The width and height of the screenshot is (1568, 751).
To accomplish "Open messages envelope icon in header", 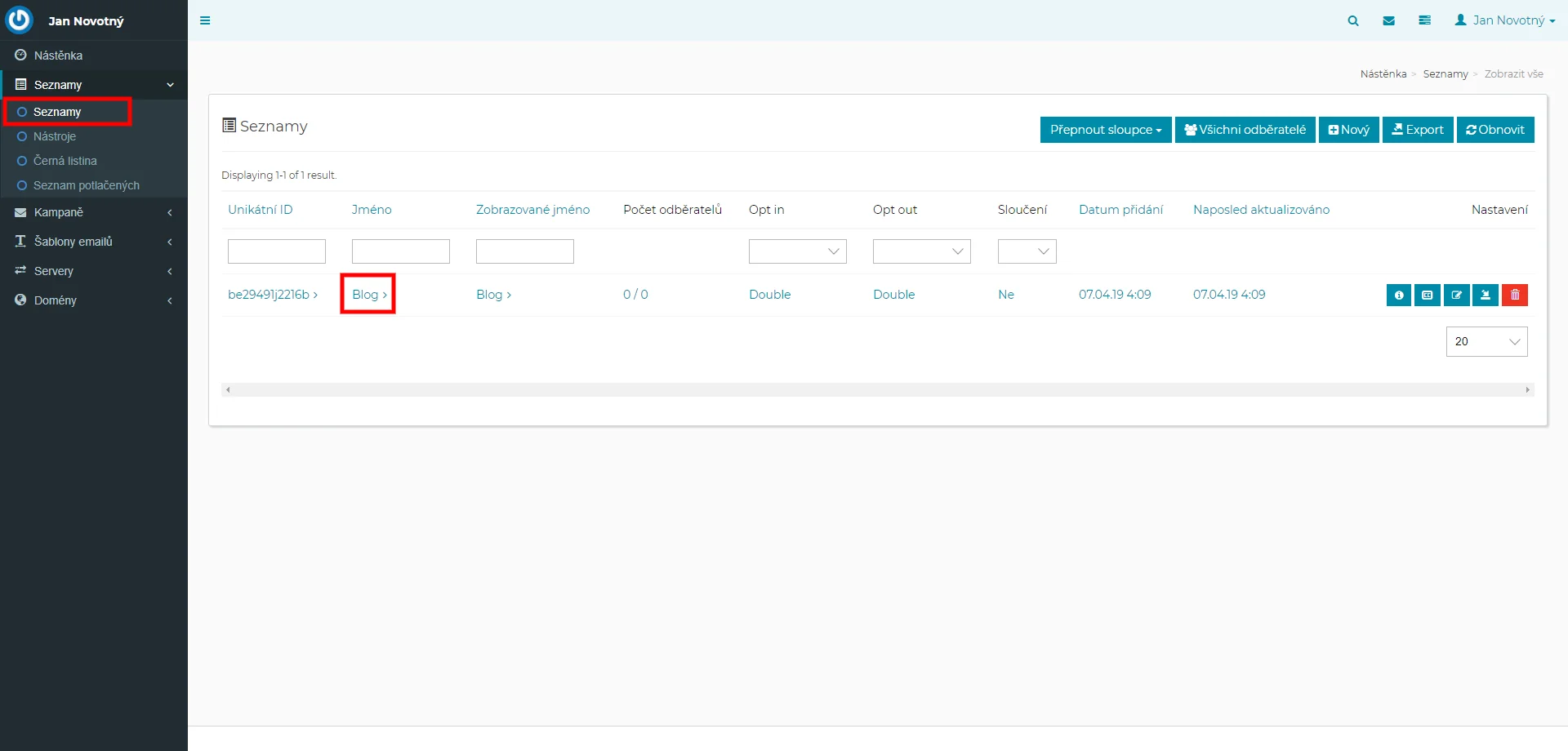I will click(x=1388, y=20).
